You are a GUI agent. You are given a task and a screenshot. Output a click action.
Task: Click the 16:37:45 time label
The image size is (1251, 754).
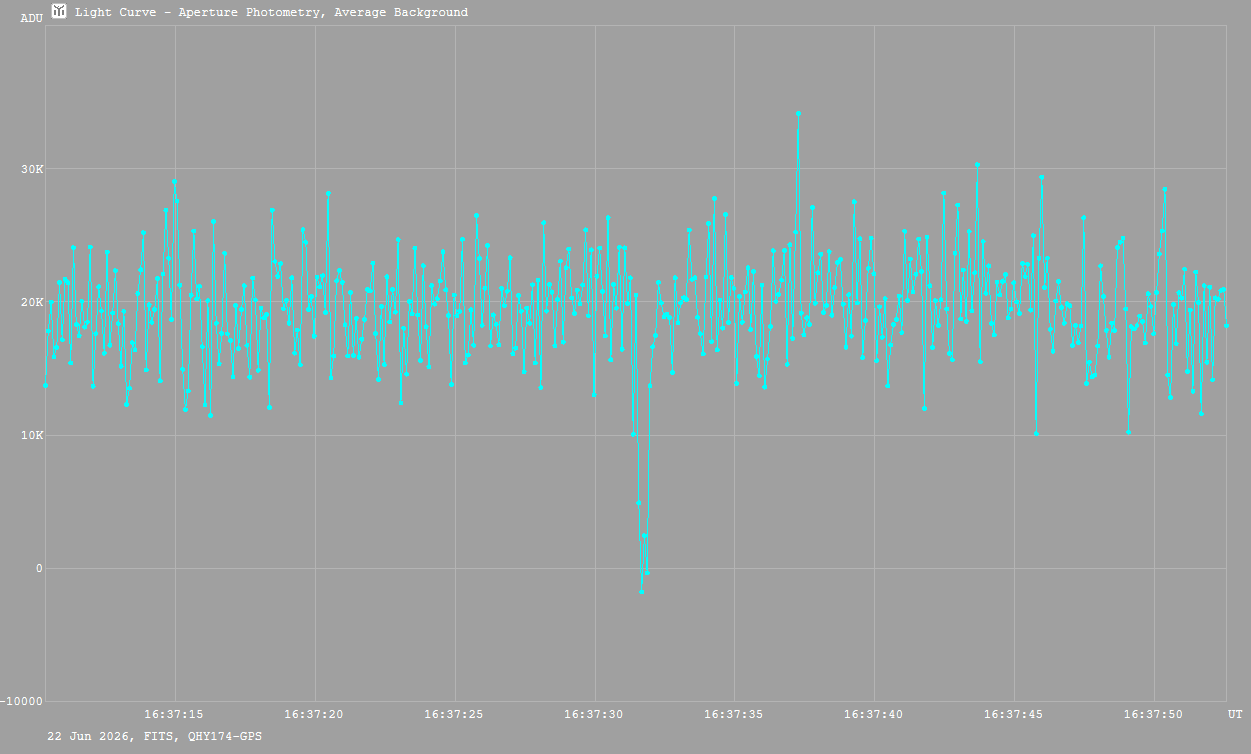[x=1014, y=714]
